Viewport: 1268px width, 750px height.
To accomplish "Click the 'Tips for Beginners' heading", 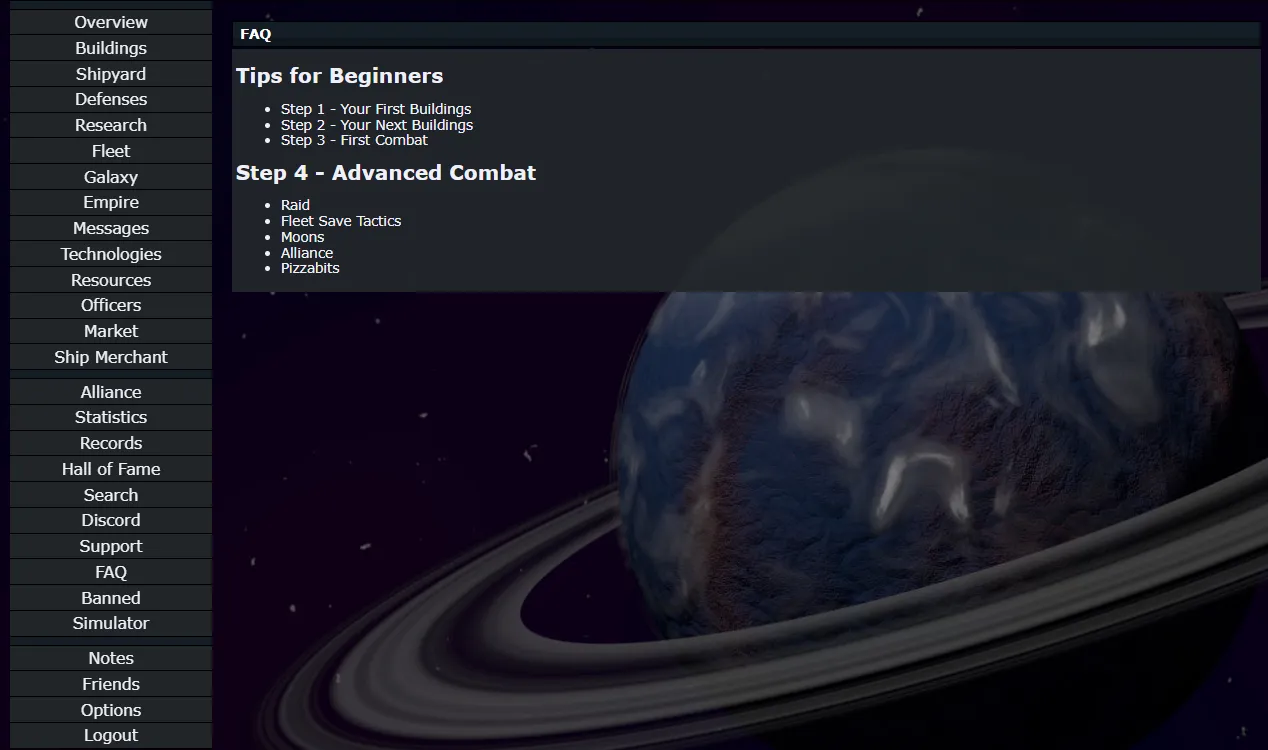I will [339, 76].
